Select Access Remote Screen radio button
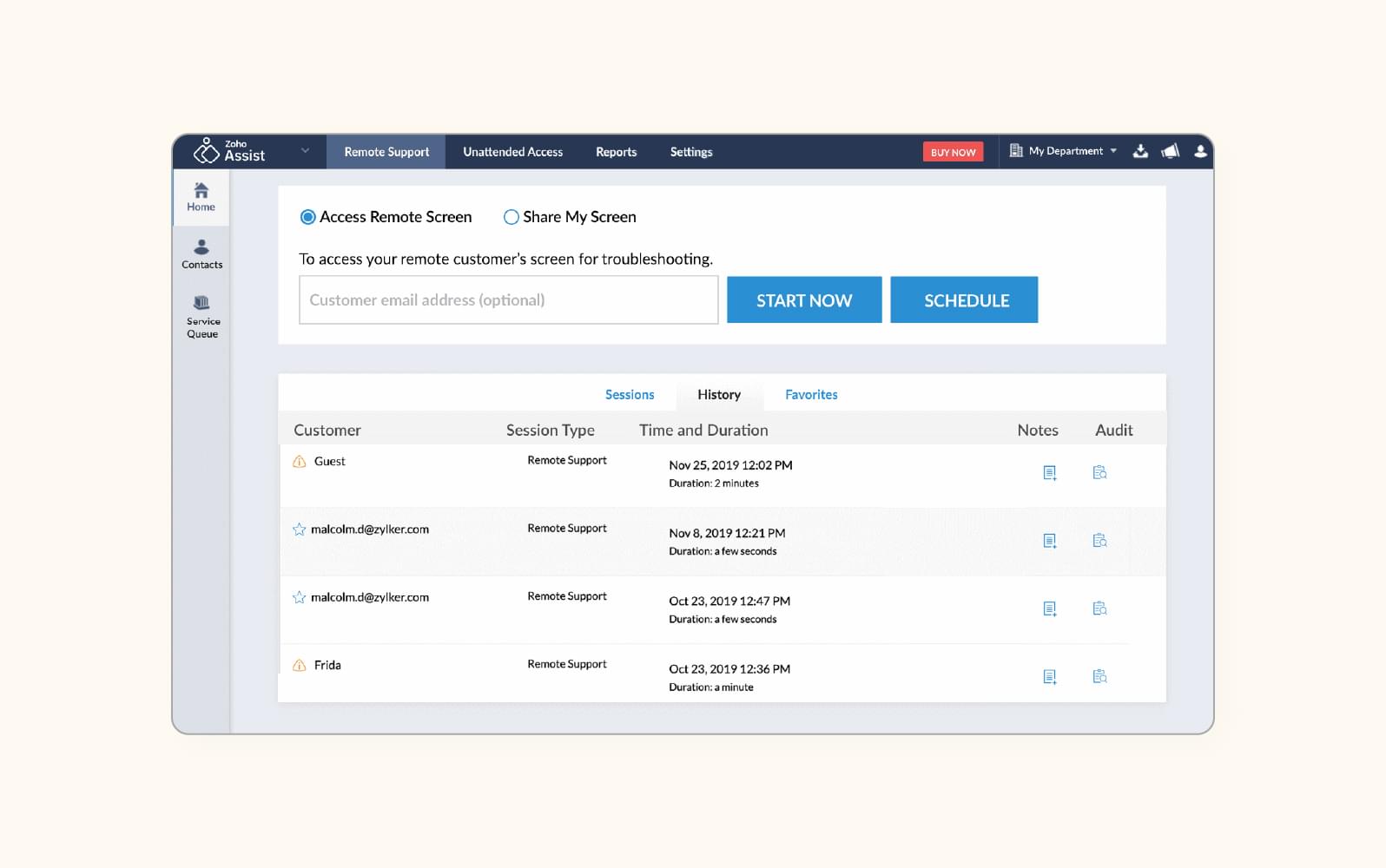The height and width of the screenshot is (868, 1386). [x=307, y=217]
